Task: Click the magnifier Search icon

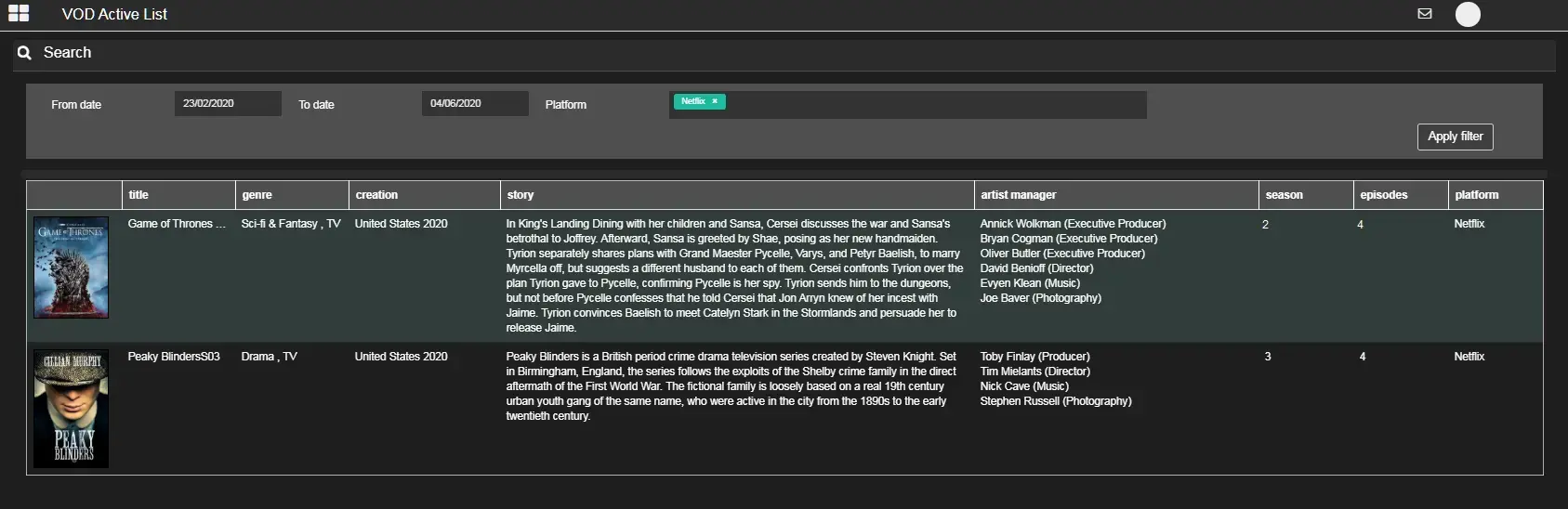Action: click(25, 53)
